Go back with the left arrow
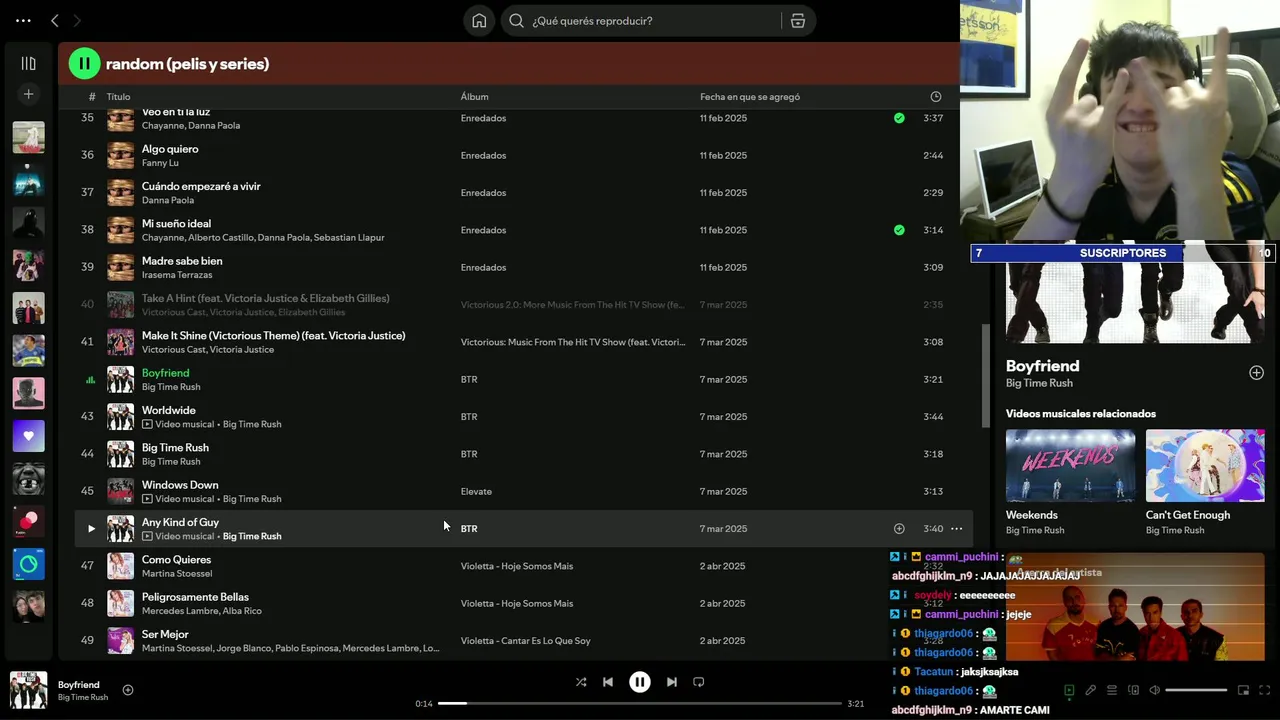Image resolution: width=1280 pixels, height=720 pixels. [x=55, y=21]
